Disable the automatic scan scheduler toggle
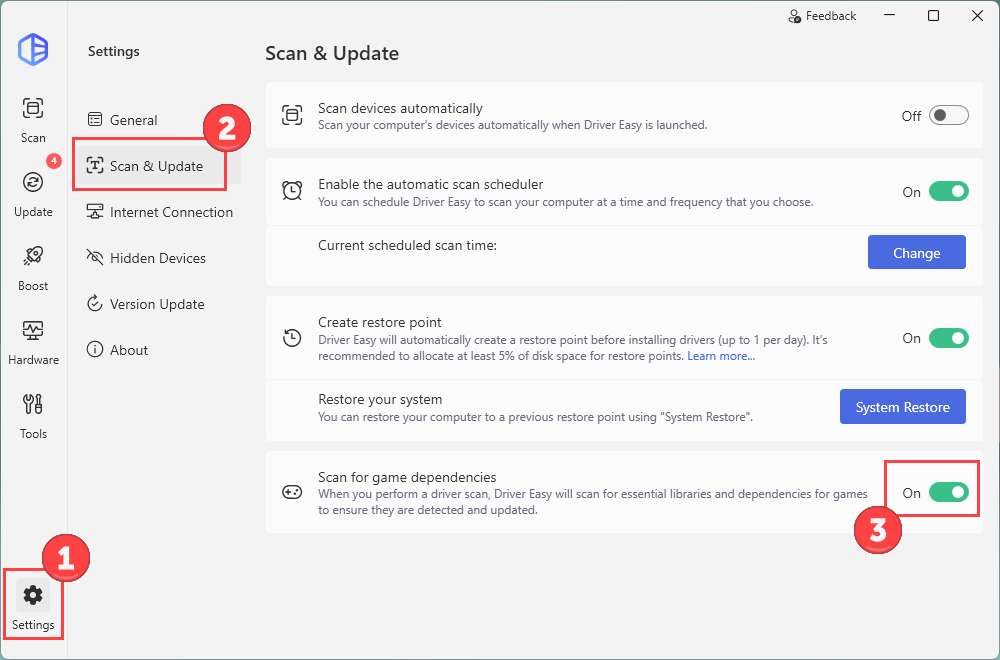 click(948, 192)
